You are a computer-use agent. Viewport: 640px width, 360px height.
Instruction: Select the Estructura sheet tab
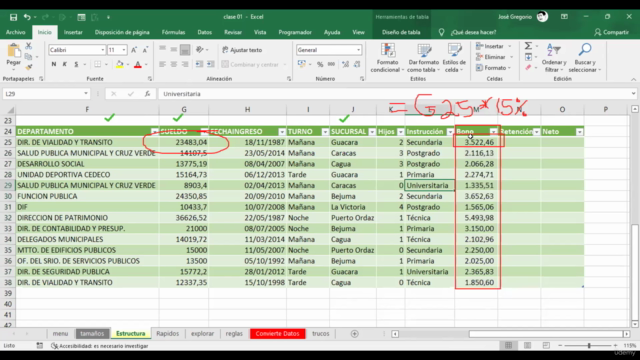pos(131,334)
